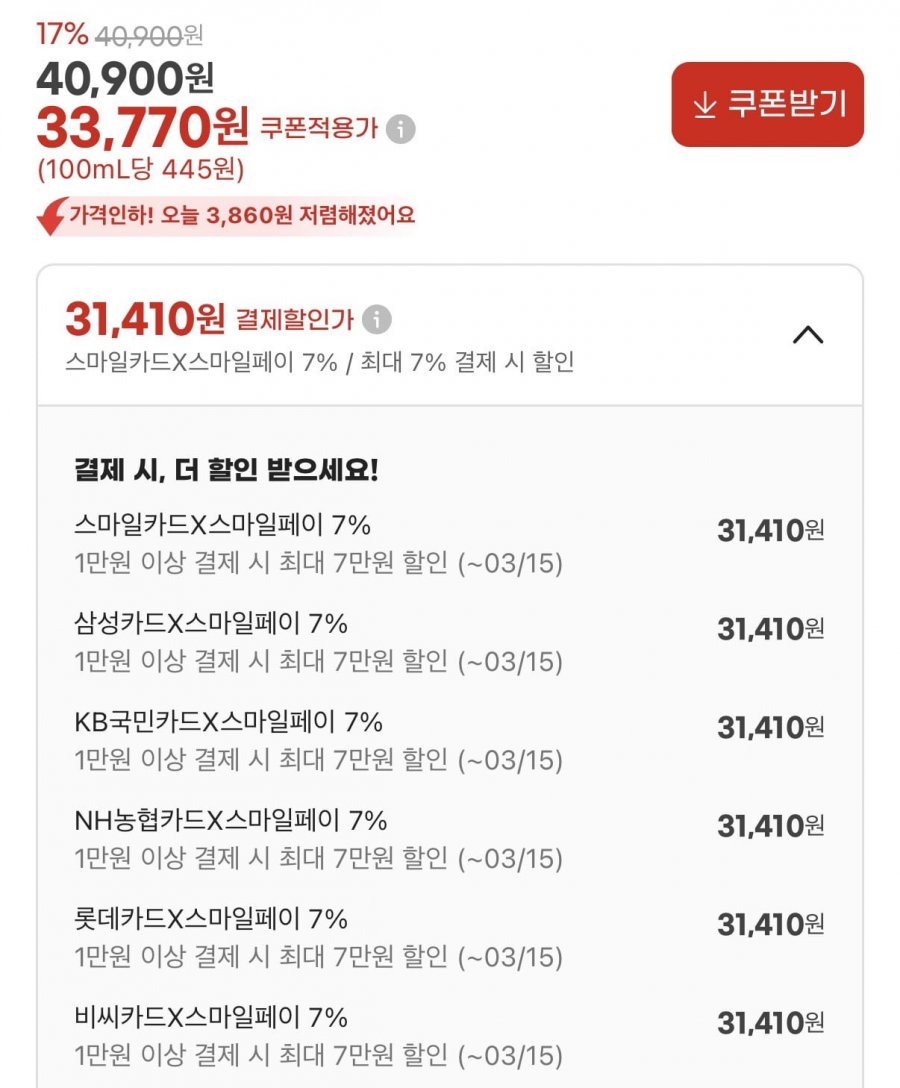Select 스마일카드X스마일페이 7% discount option
900x1088 pixels.
tap(222, 525)
